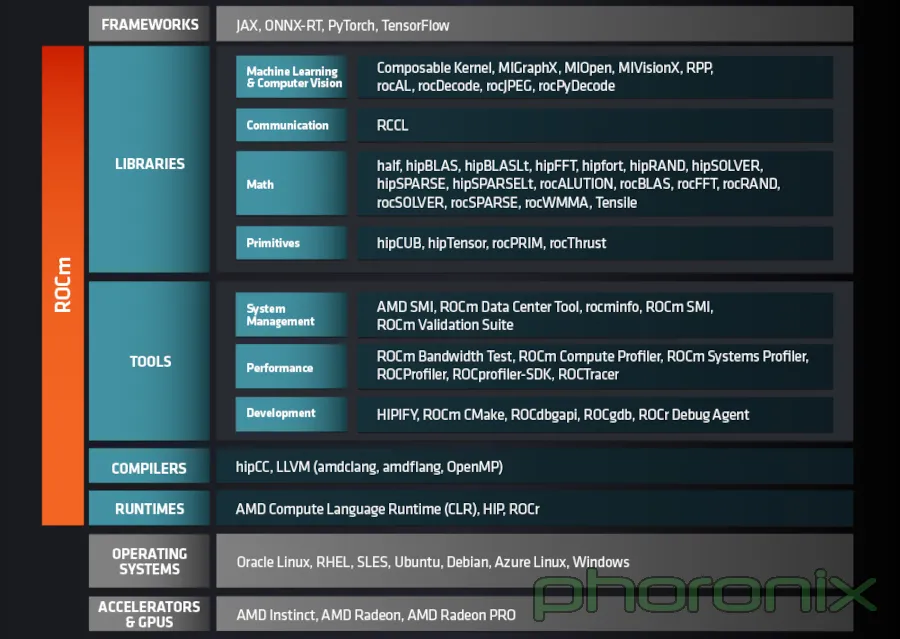Image resolution: width=900 pixels, height=639 pixels.
Task: Open the Math libraries section
Action: point(291,184)
